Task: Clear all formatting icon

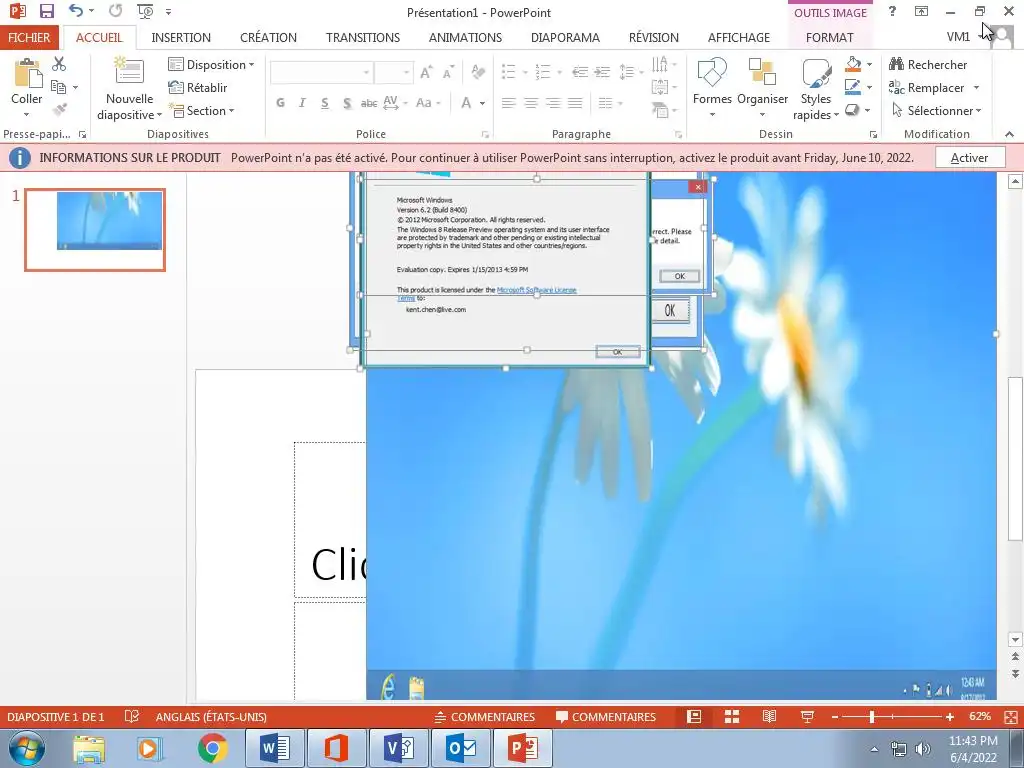Action: pyautogui.click(x=478, y=72)
